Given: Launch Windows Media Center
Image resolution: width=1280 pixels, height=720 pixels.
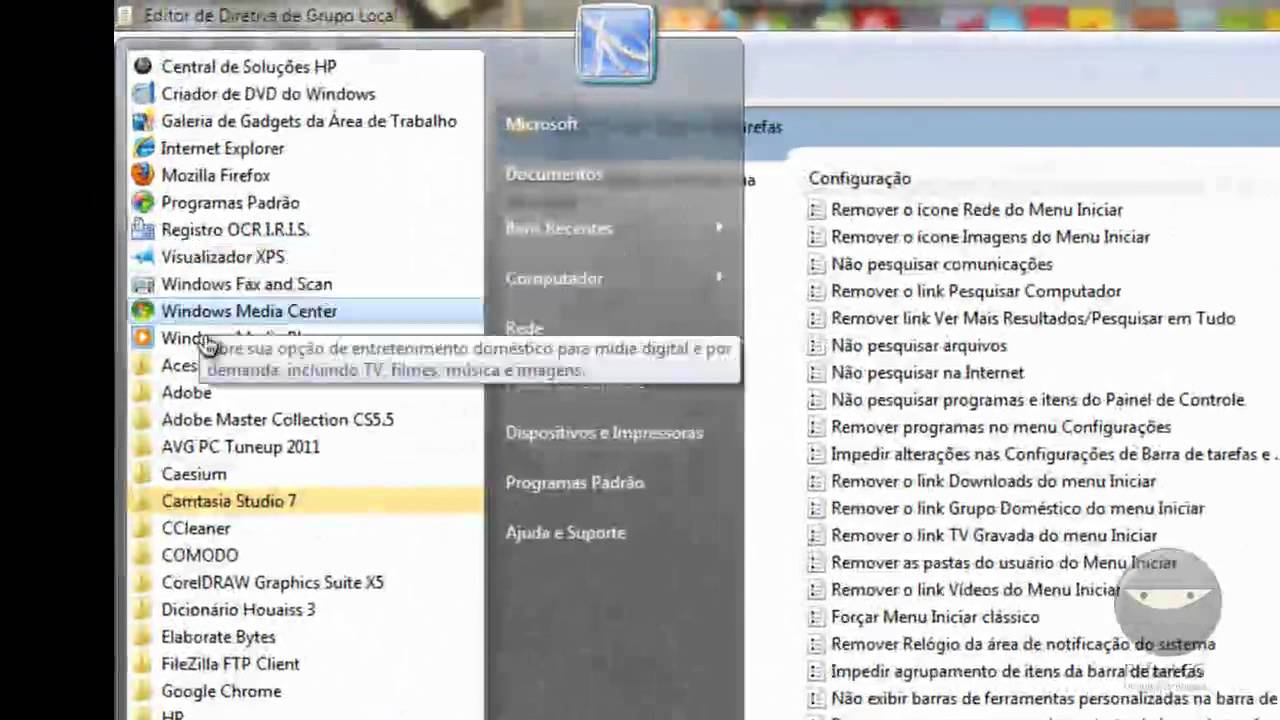Looking at the screenshot, I should 306,311.
